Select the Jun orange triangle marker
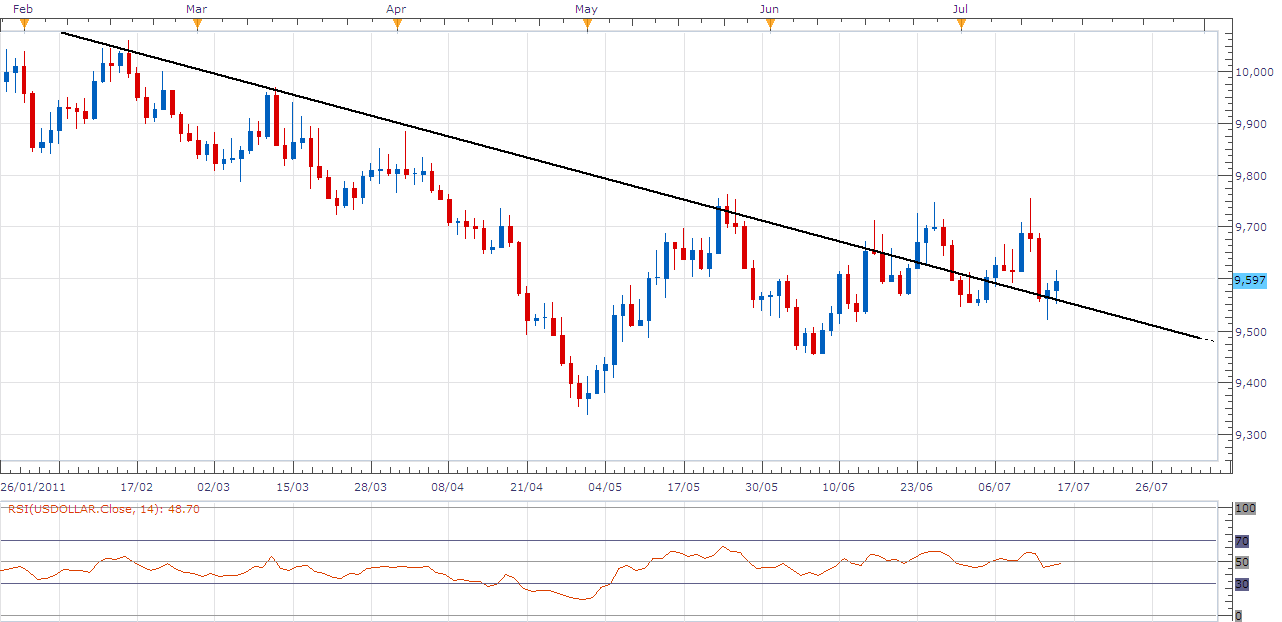This screenshot has height=622, width=1282. (769, 24)
